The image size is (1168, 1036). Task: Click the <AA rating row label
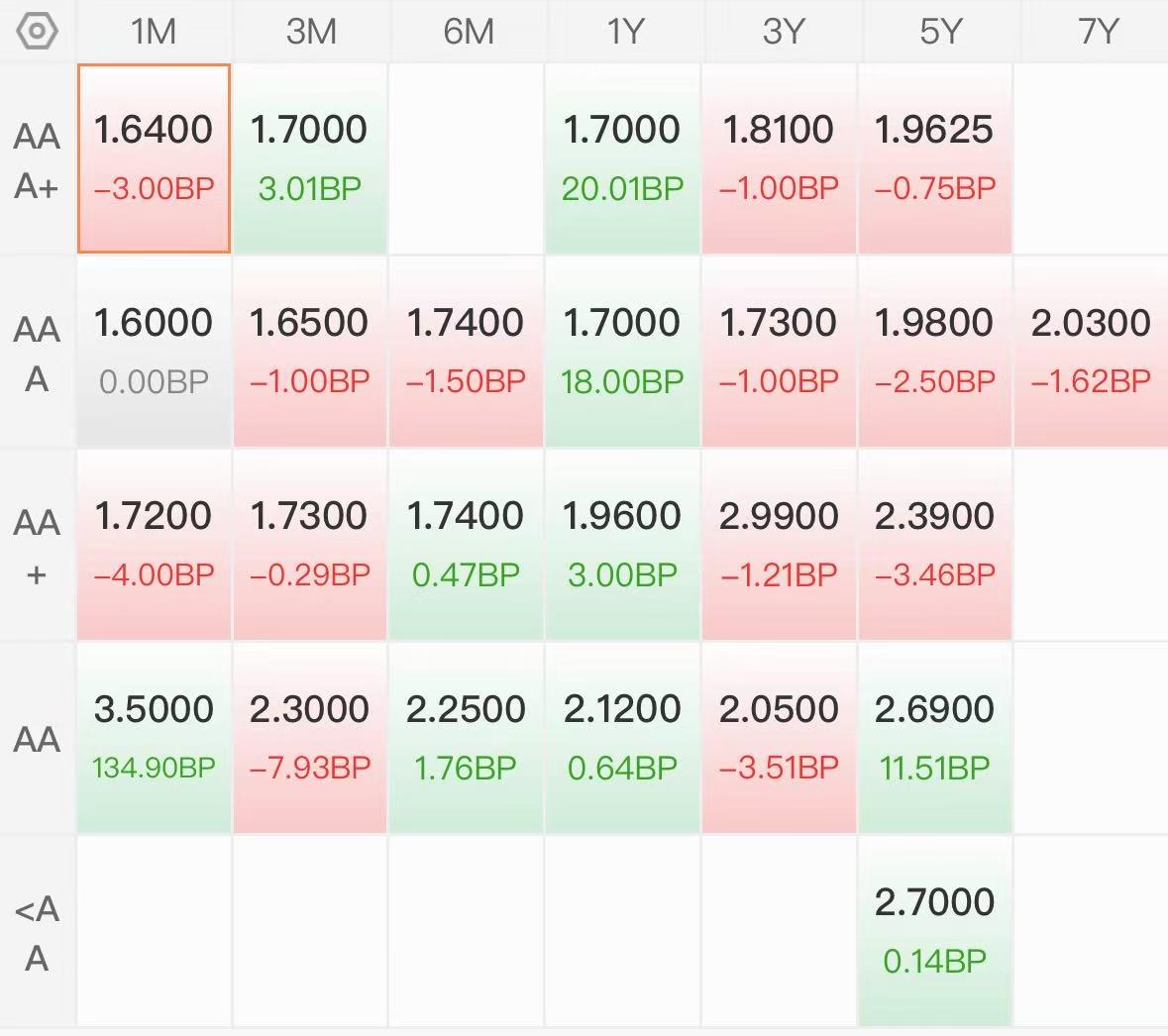(37, 932)
